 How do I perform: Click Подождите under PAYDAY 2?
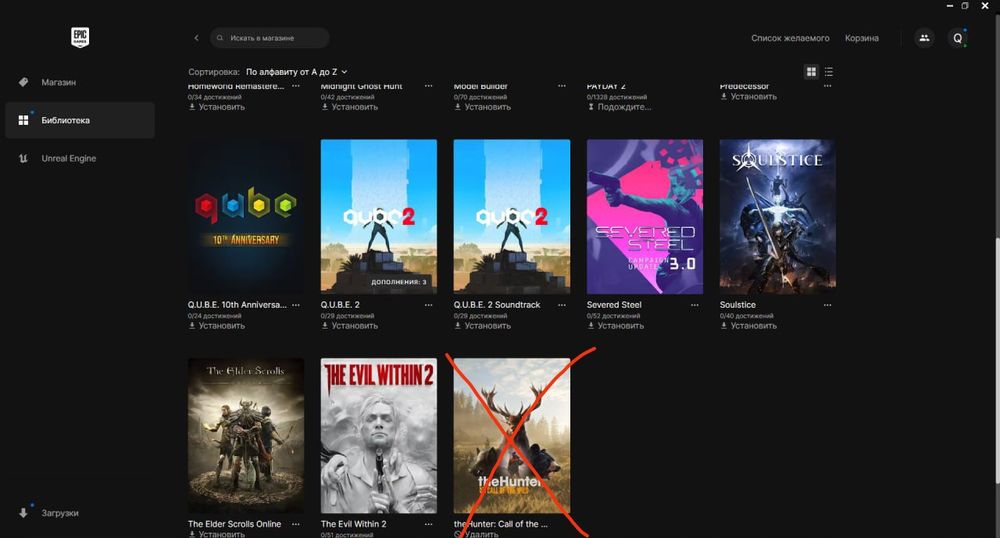619,107
